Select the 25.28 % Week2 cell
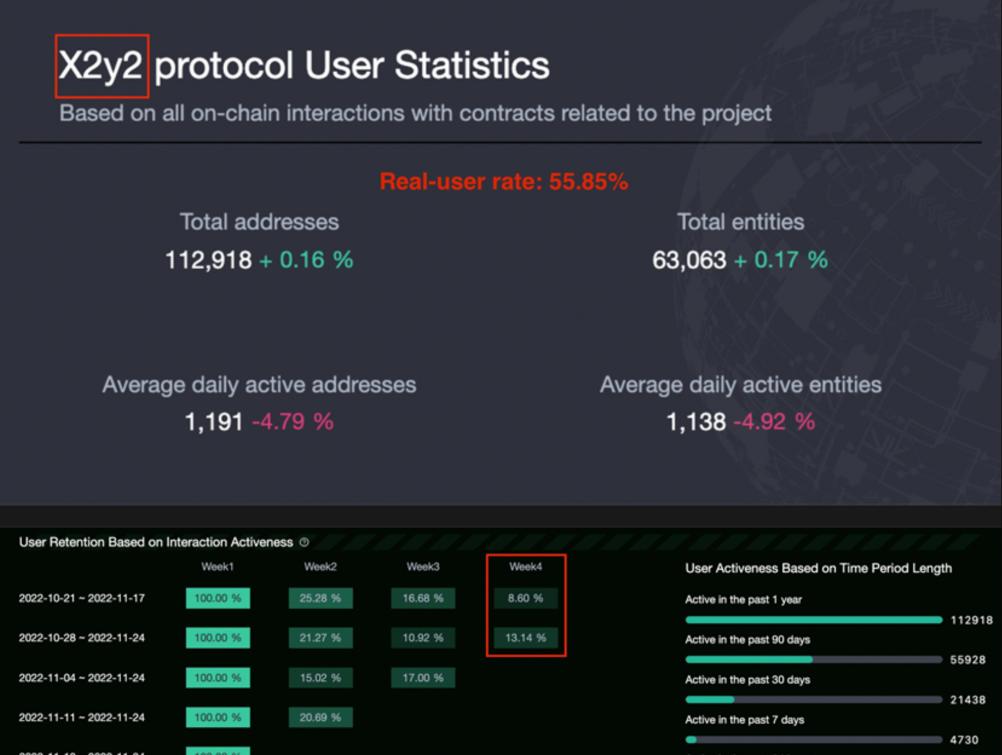The width and height of the screenshot is (1002, 755). 320,598
